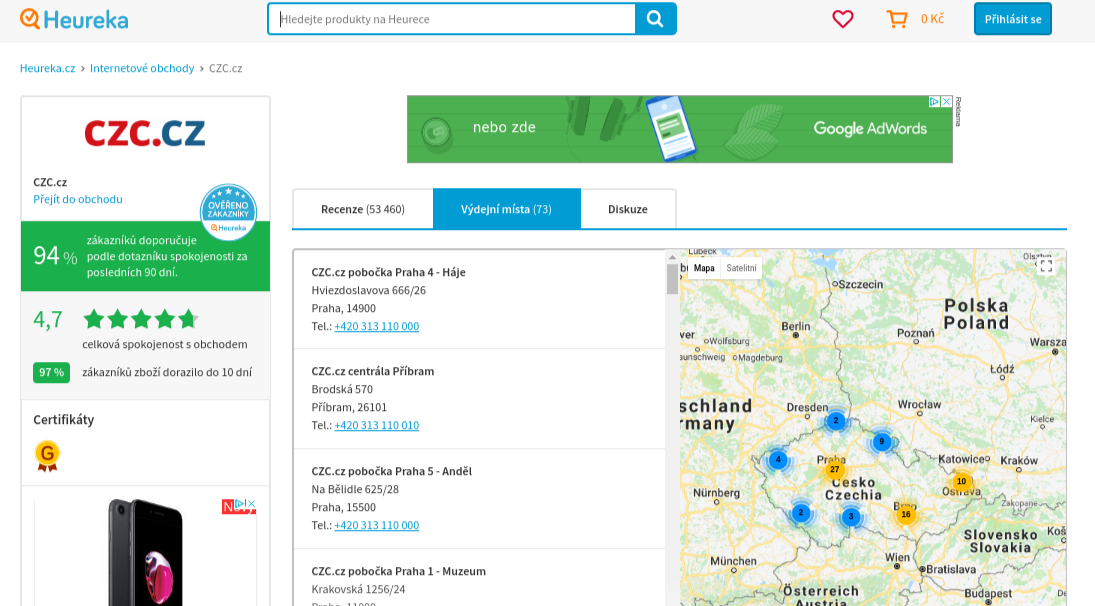Image resolution: width=1095 pixels, height=606 pixels.
Task: Open Internetové obchody breadcrumb link
Action: (142, 68)
